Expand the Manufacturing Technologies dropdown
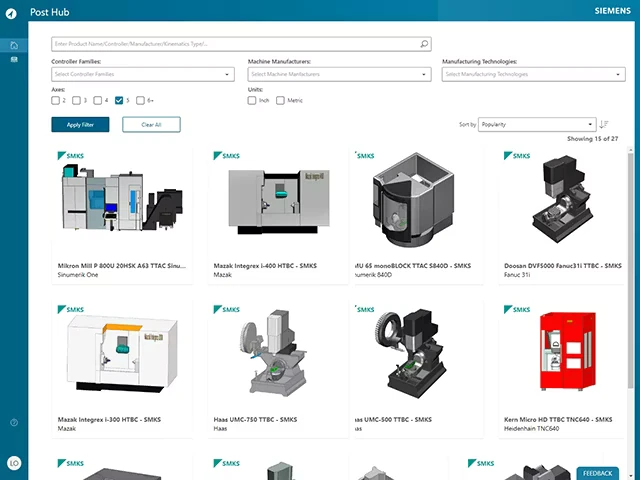 (x=533, y=74)
